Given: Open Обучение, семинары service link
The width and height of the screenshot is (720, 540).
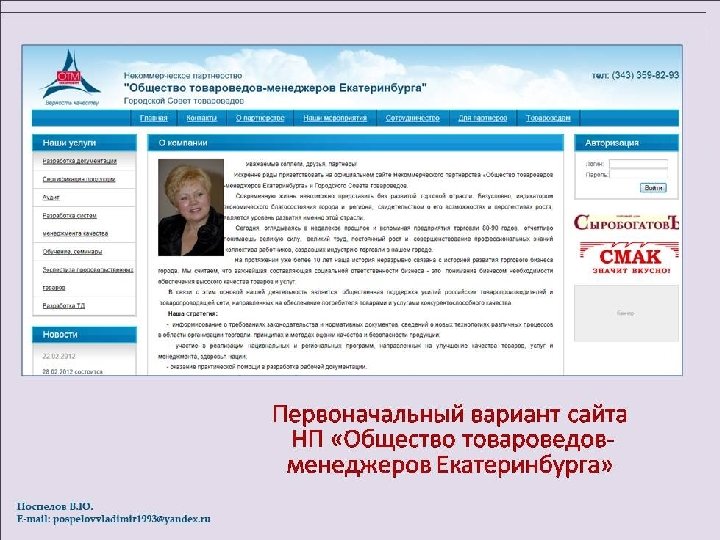Looking at the screenshot, I should tap(73, 252).
